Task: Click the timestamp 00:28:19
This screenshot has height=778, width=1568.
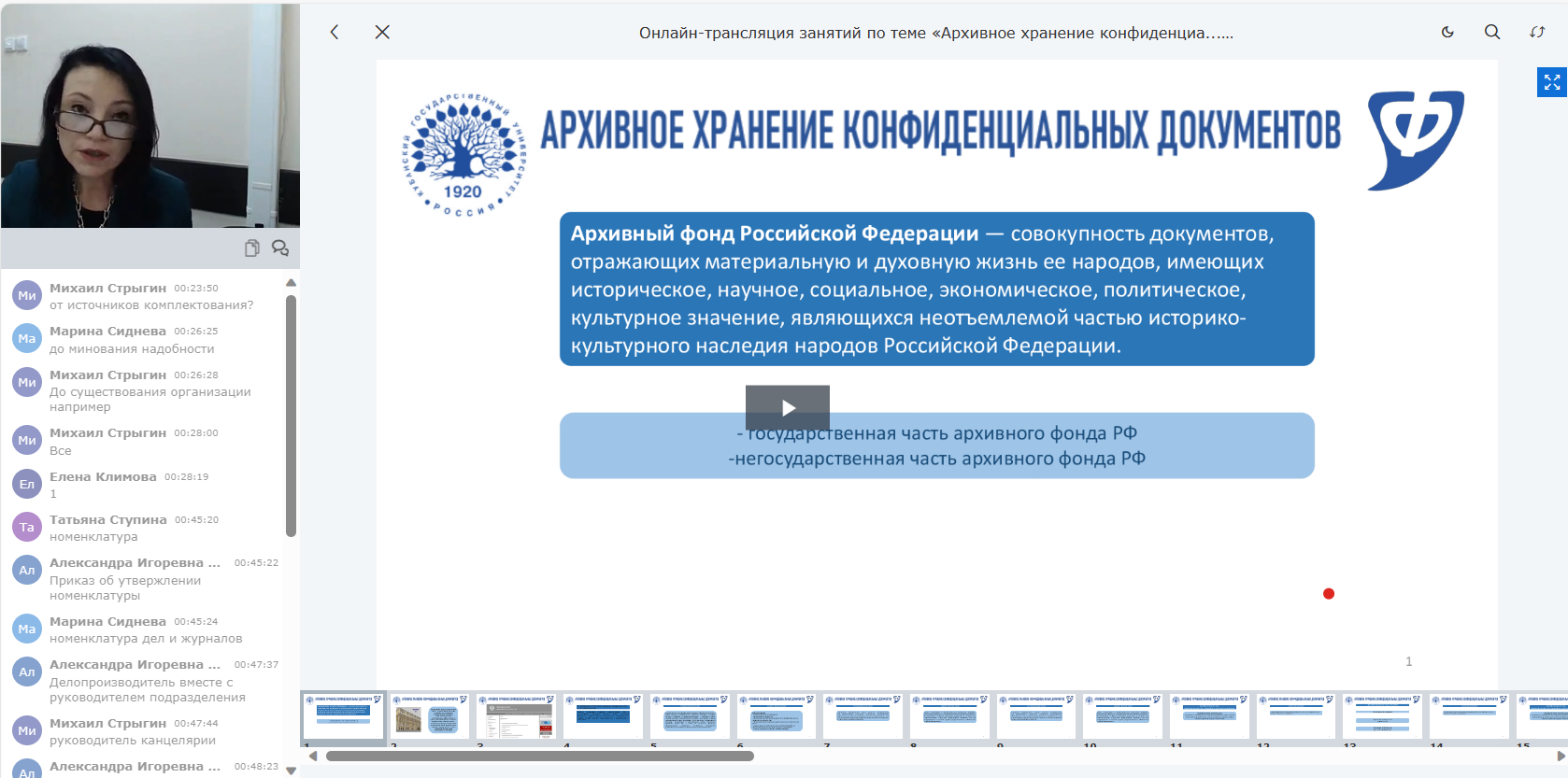Action: click(187, 476)
